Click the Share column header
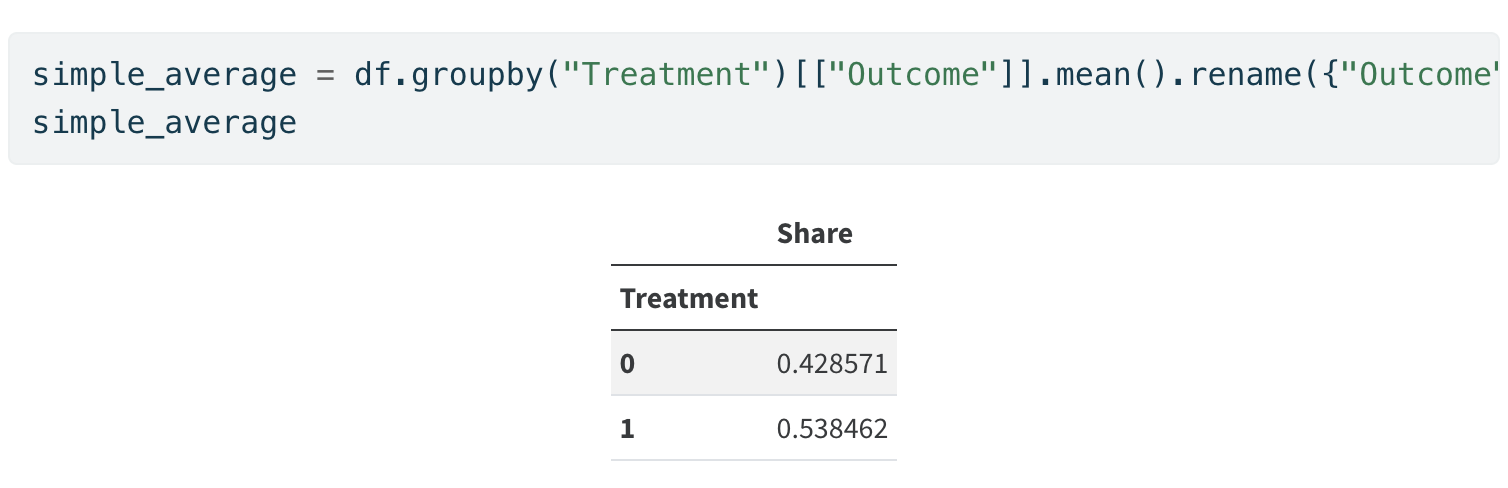The width and height of the screenshot is (1508, 488). [814, 234]
